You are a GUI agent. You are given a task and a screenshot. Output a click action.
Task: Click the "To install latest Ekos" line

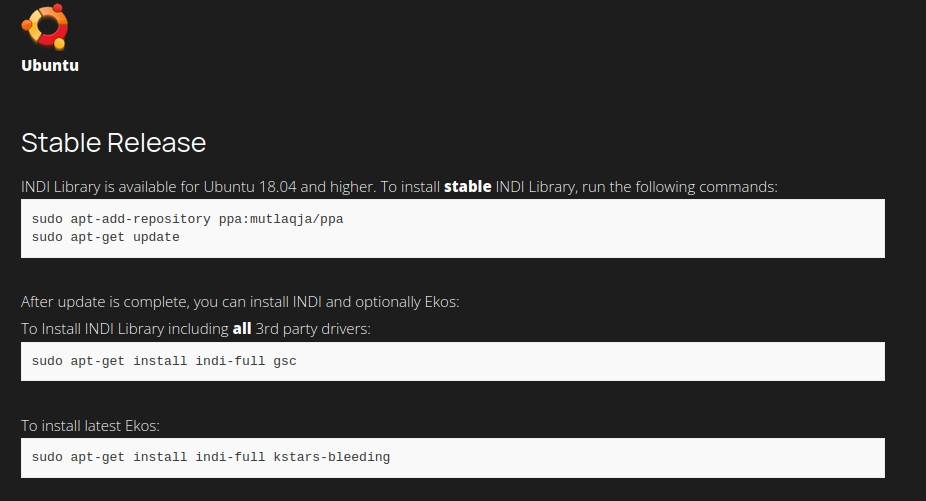(90, 426)
